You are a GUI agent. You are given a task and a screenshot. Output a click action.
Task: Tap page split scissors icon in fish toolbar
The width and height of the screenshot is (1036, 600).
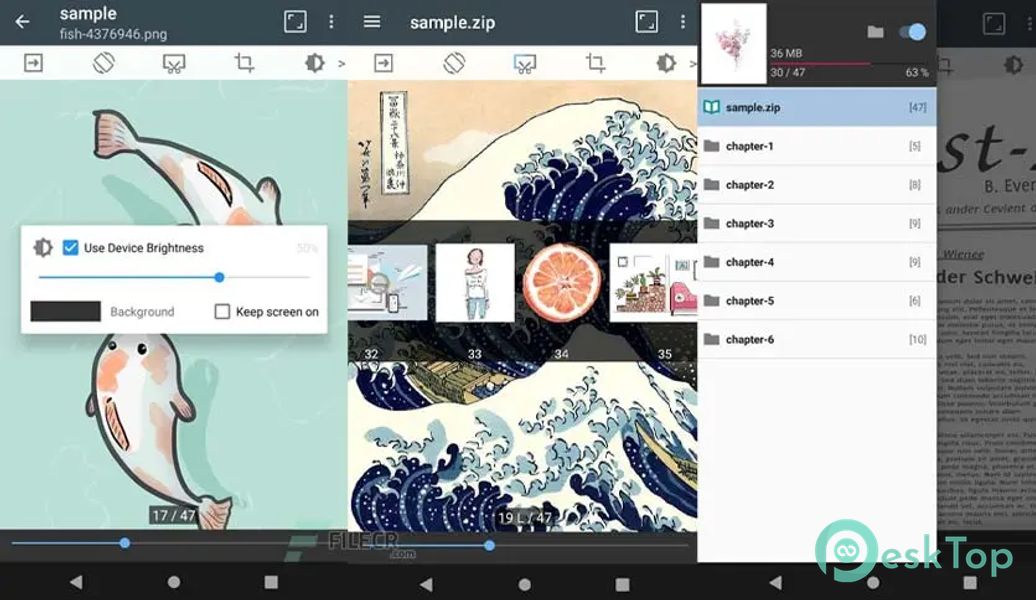(174, 63)
